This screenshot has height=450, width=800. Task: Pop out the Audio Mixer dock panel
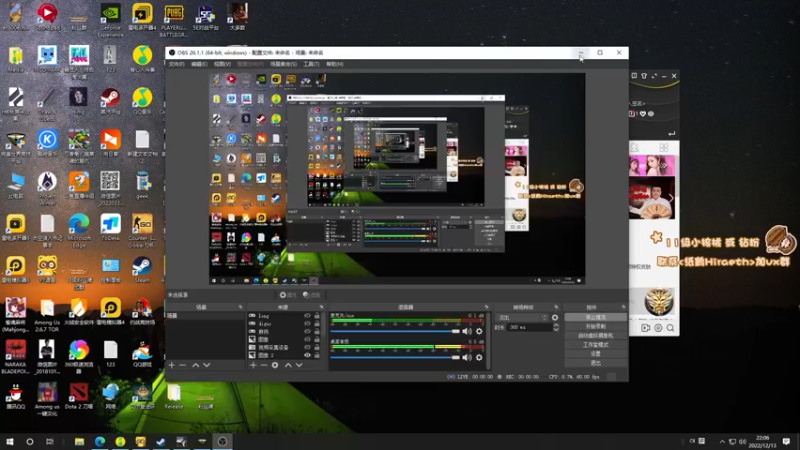[486, 307]
